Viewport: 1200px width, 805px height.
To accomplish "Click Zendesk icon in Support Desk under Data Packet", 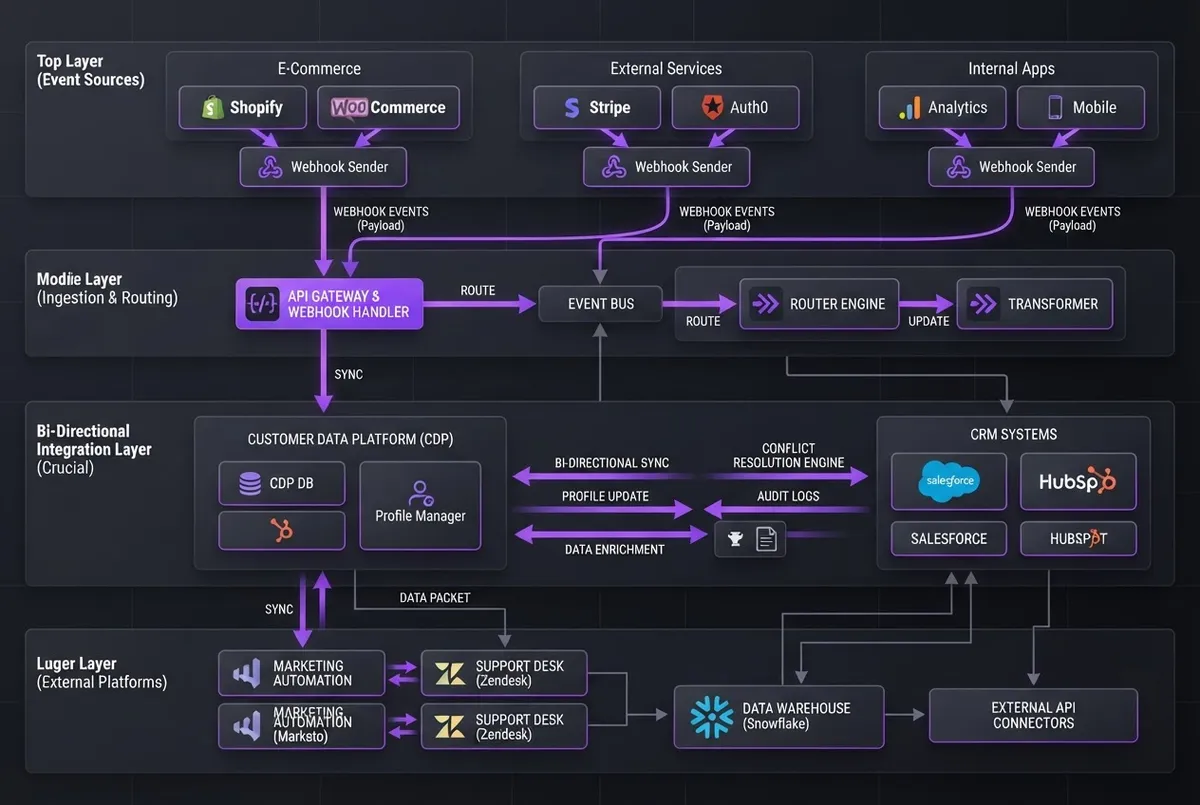I will point(449,673).
